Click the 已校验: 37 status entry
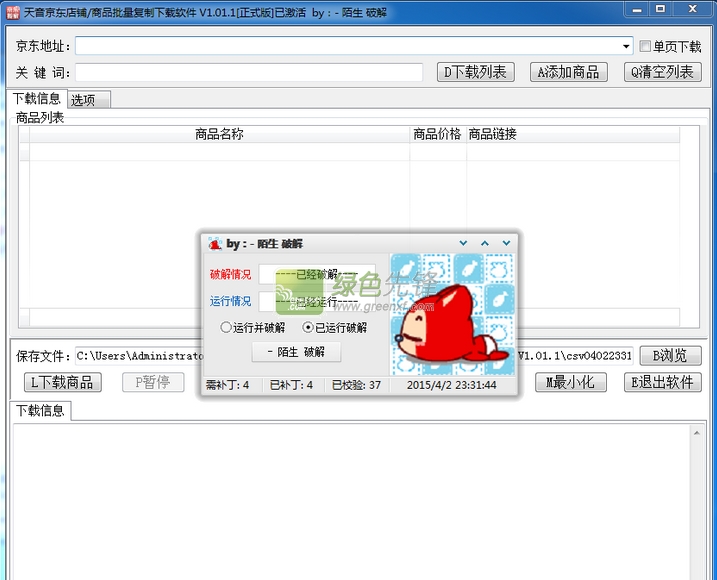 point(356,385)
